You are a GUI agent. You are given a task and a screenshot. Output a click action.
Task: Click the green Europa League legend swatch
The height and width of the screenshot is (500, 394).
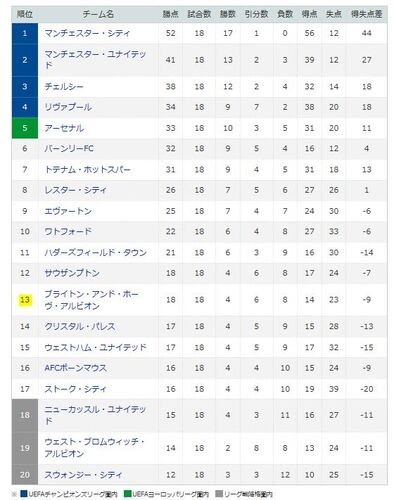pos(127,494)
